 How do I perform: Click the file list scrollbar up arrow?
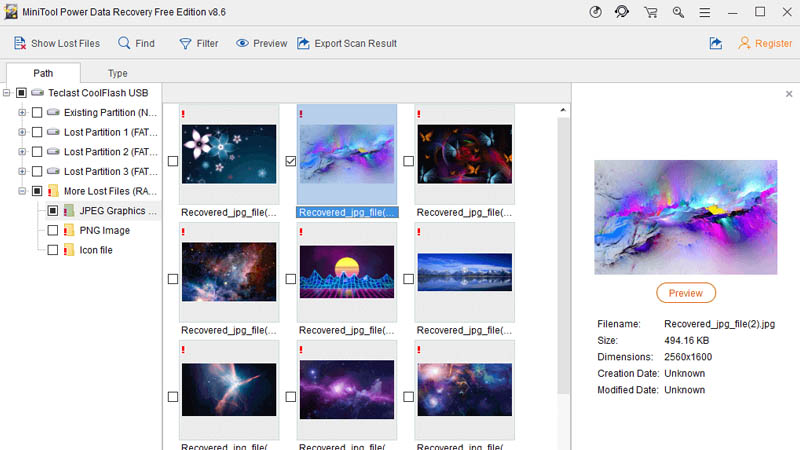(563, 110)
